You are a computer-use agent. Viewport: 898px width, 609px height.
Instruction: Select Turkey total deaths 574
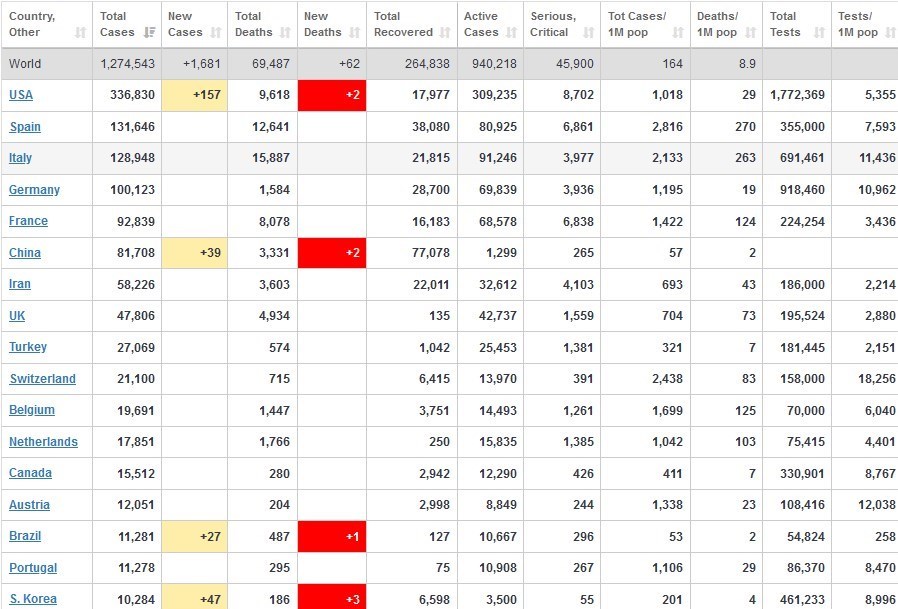pyautogui.click(x=279, y=347)
